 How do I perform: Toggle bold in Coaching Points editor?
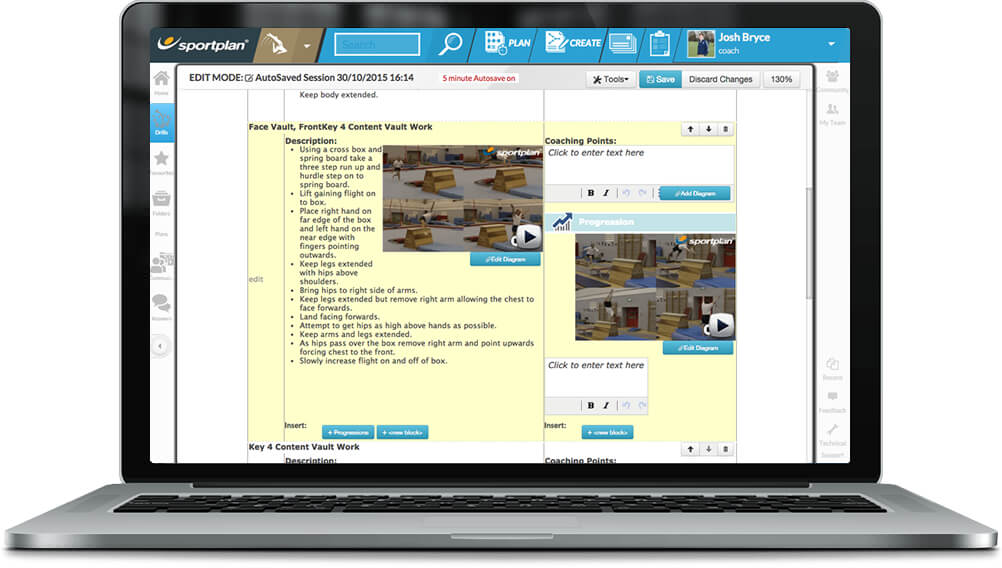(590, 193)
